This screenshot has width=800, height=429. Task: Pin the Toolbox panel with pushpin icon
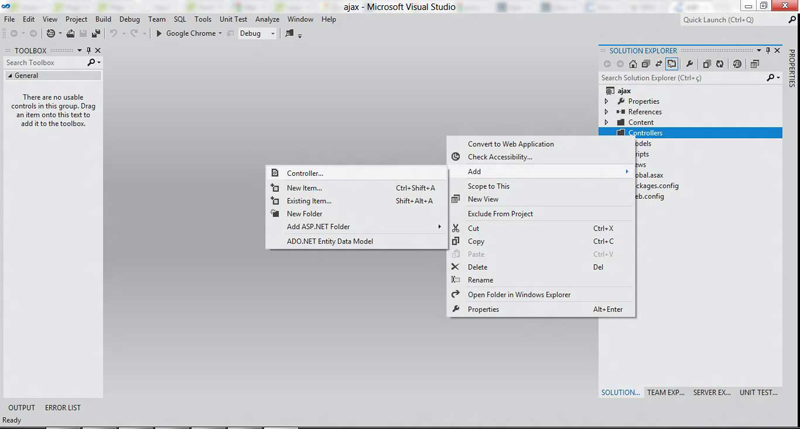tap(89, 51)
